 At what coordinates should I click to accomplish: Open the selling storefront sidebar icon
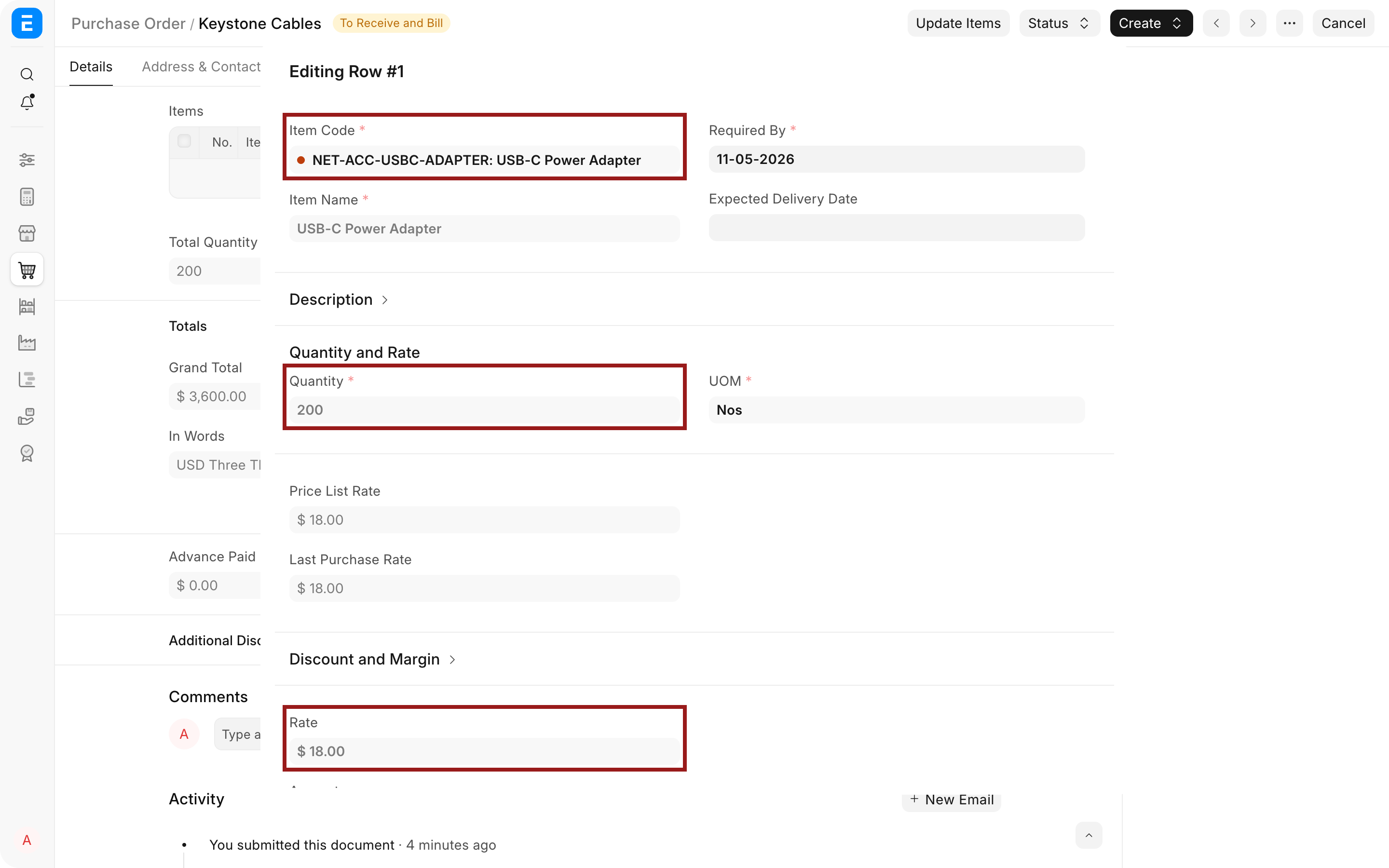click(x=27, y=233)
